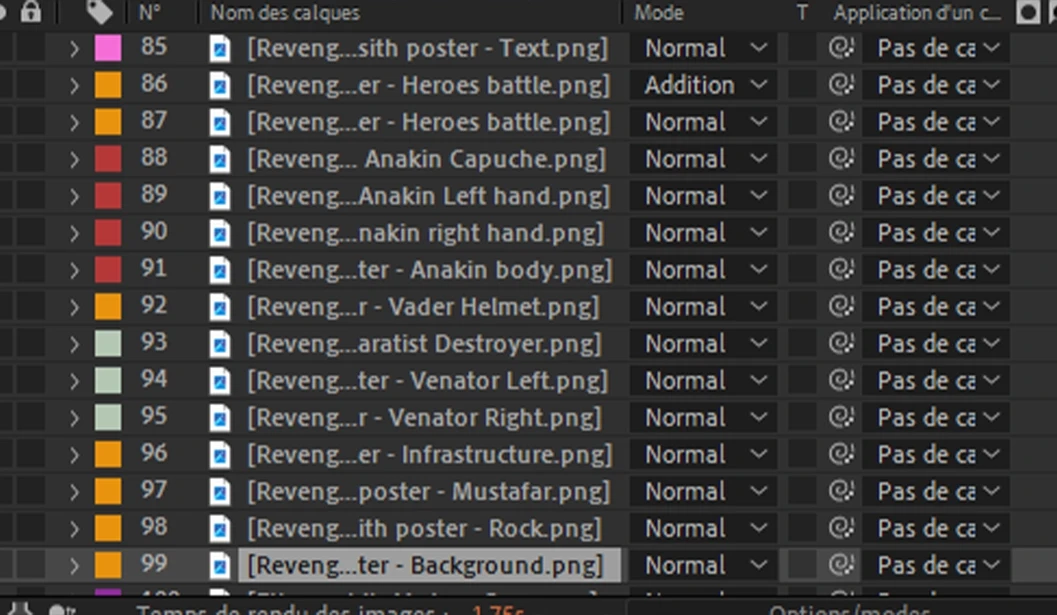Toggle lock box for layer 87
1057x615 pixels.
[x=31, y=122]
